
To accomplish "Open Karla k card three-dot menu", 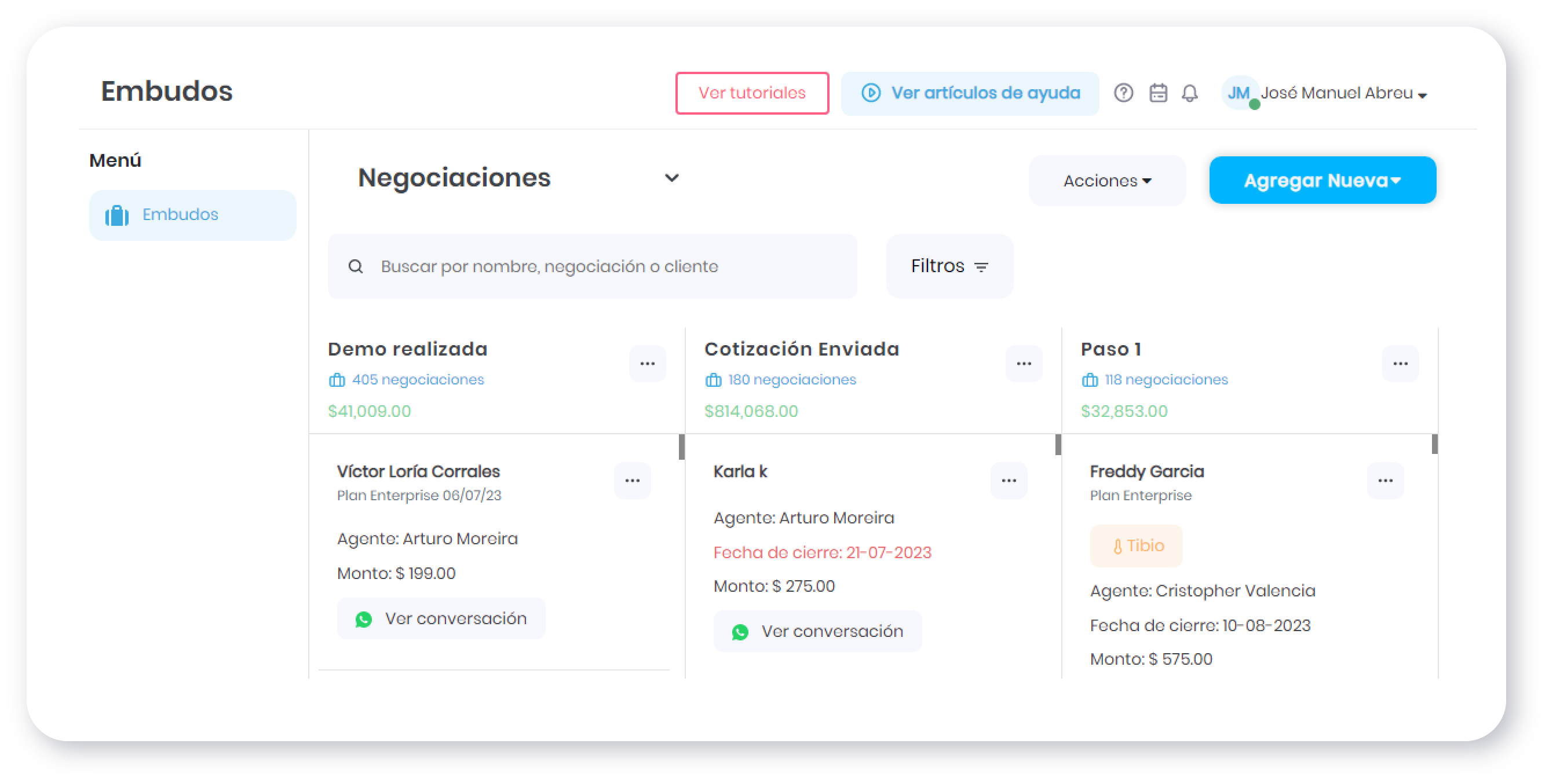I will 1009,481.
